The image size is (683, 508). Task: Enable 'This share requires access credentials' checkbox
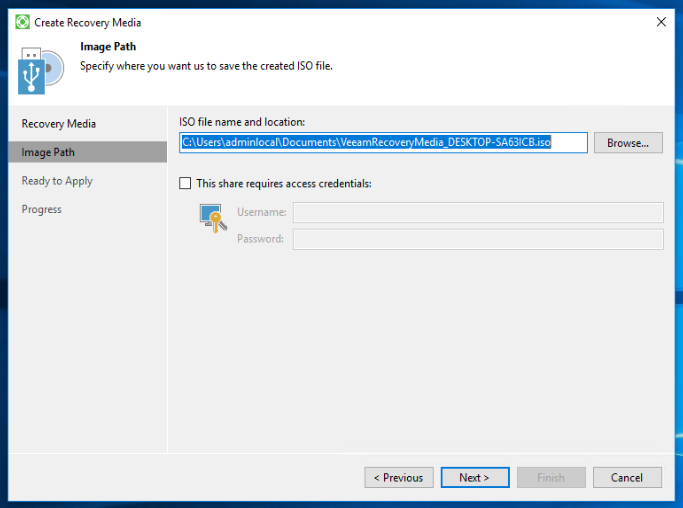(x=185, y=183)
